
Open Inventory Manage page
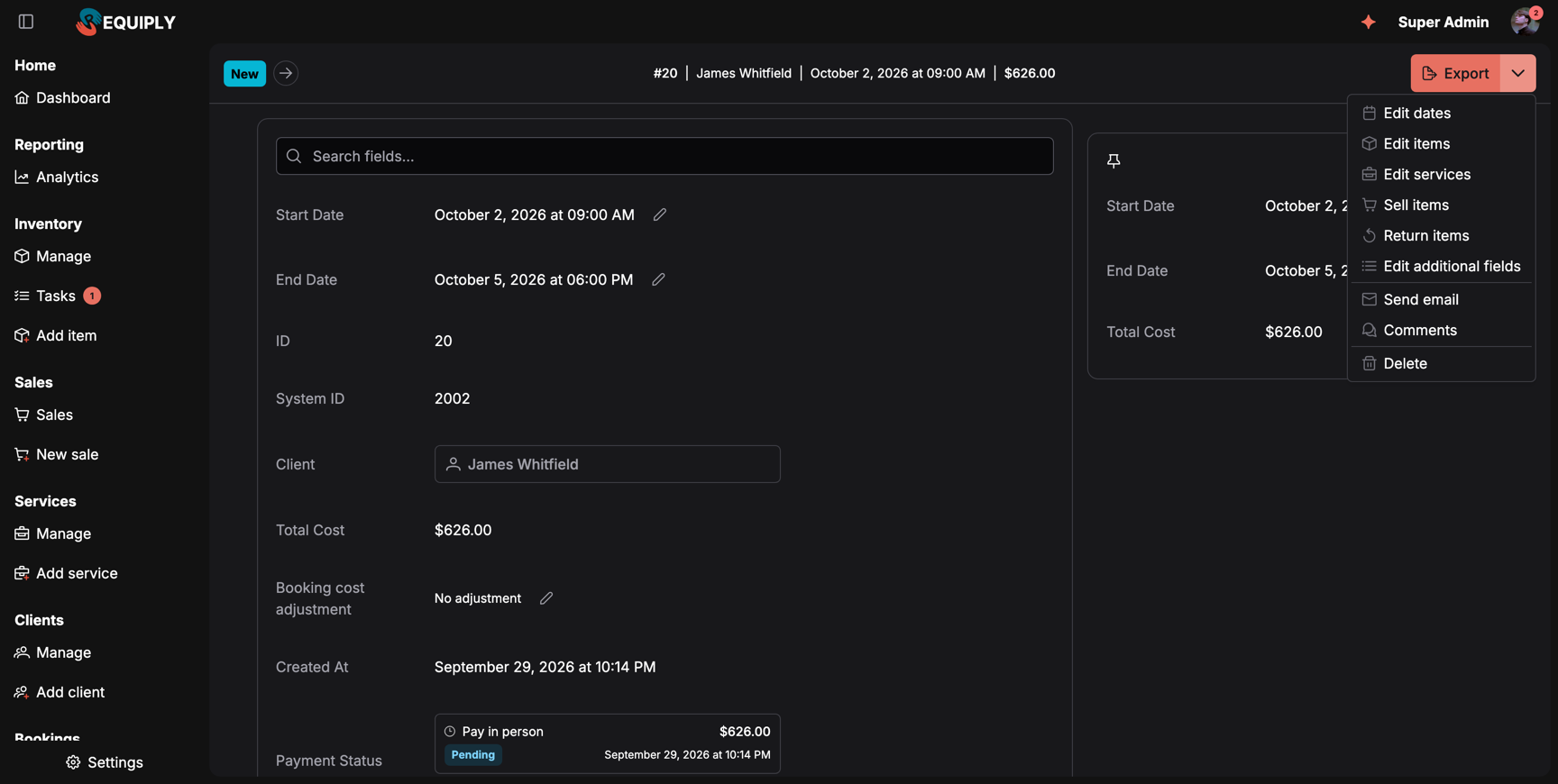pos(53,256)
